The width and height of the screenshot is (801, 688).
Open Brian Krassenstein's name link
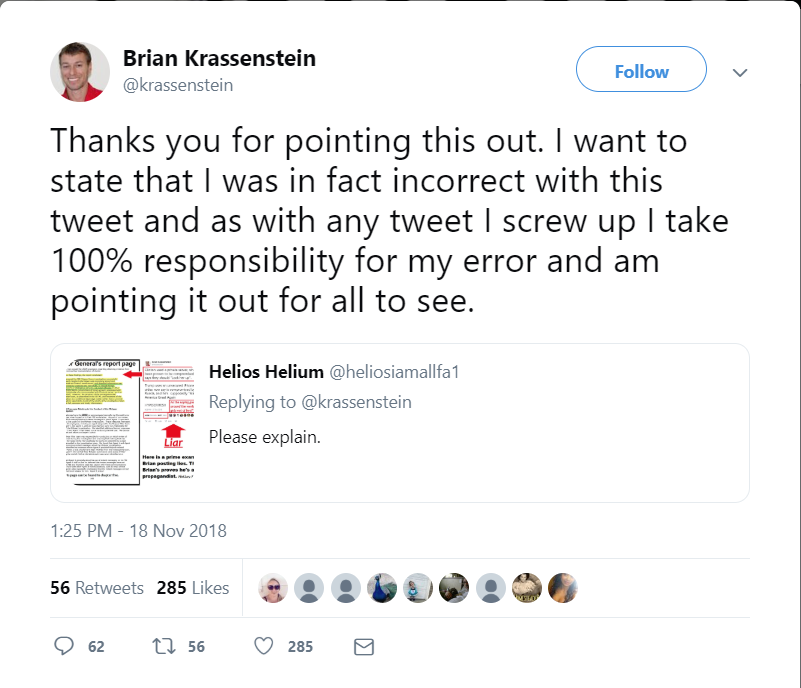point(219,59)
